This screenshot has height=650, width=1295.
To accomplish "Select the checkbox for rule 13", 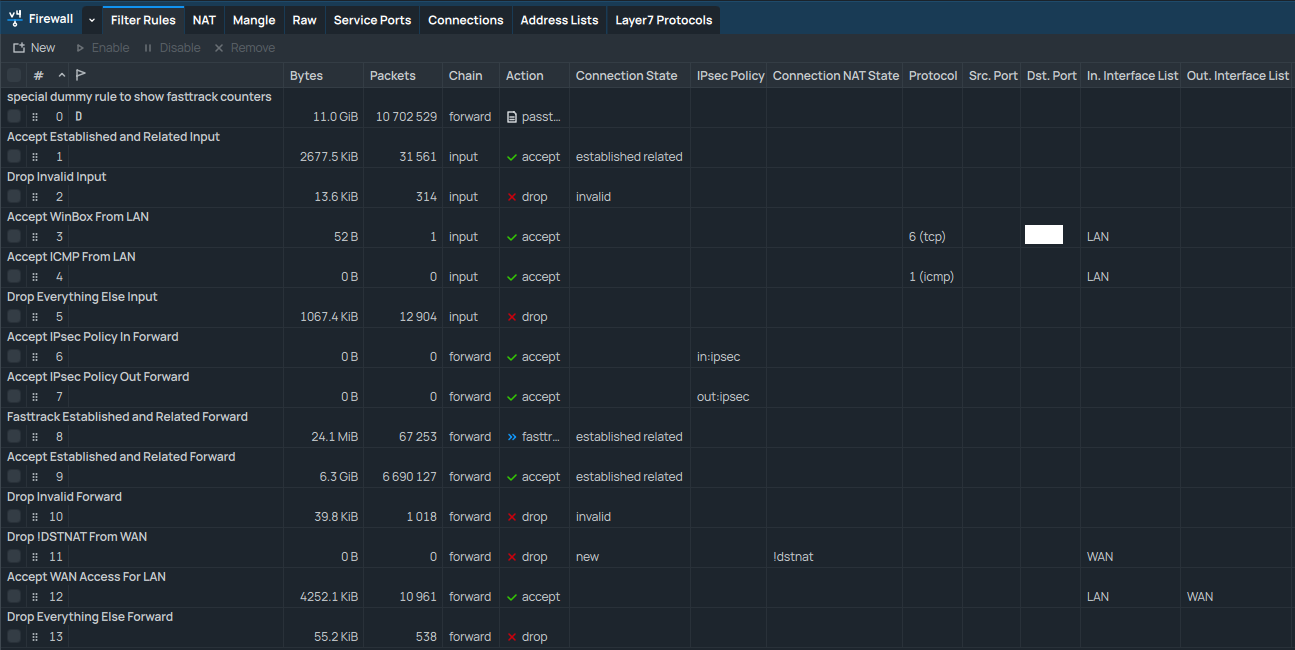I will tap(14, 636).
